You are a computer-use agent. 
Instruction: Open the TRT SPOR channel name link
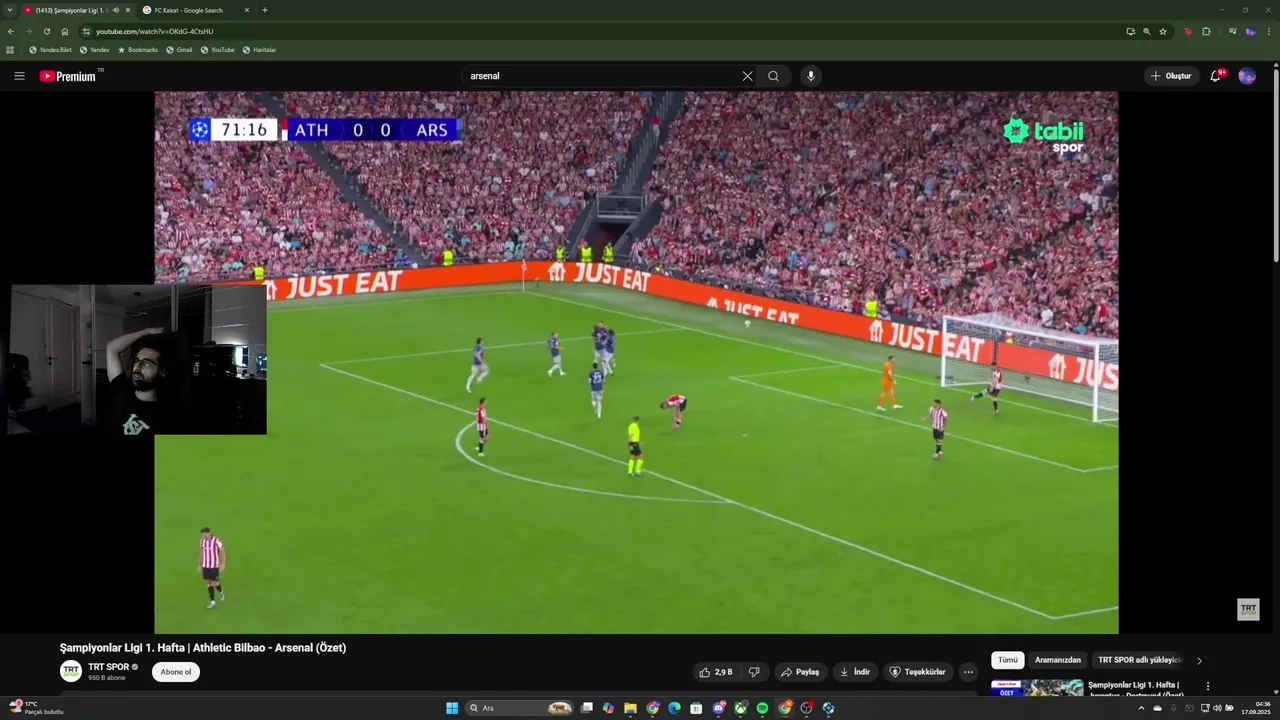click(x=109, y=667)
